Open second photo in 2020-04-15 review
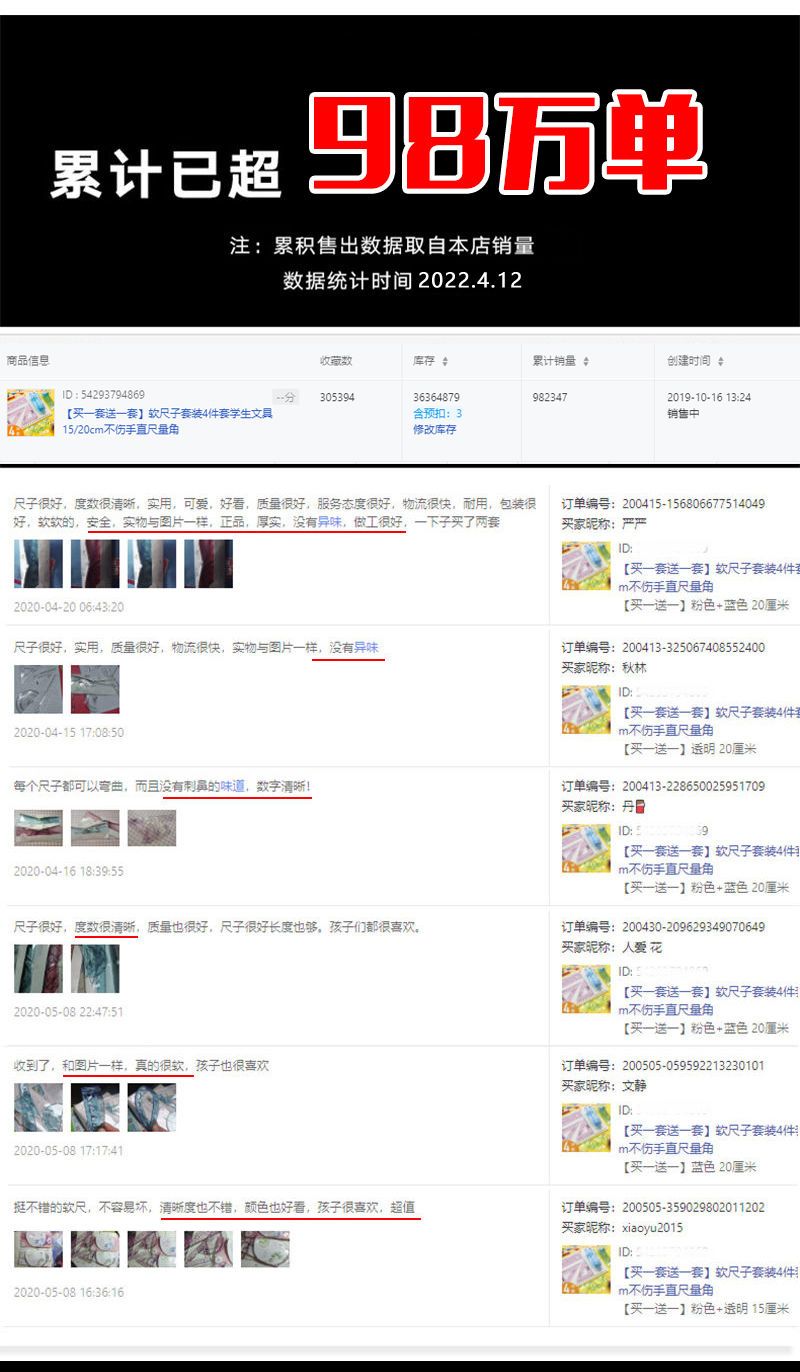Screen dimensions: 800x1372 (x=95, y=689)
